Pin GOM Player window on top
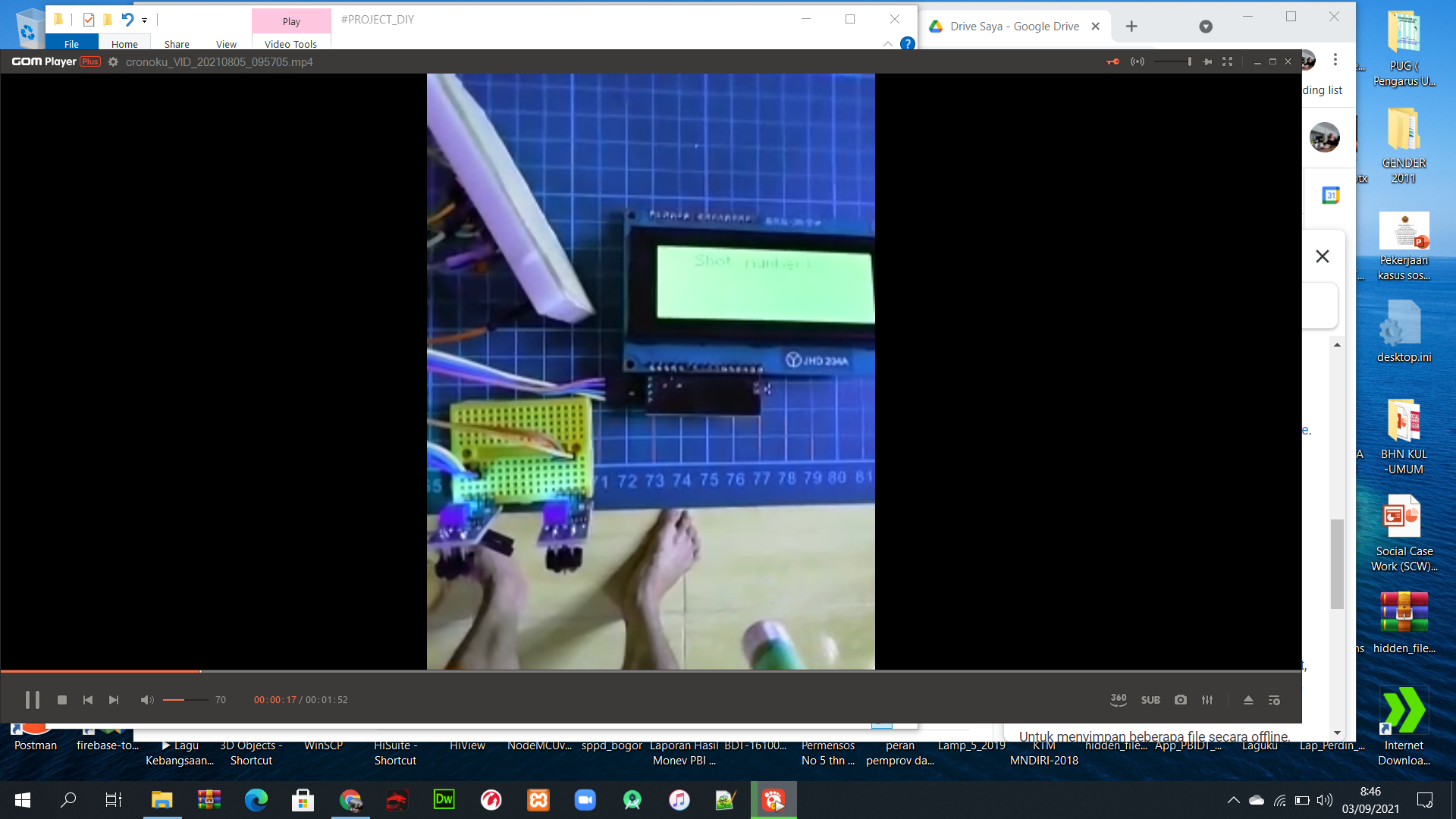 (1207, 62)
